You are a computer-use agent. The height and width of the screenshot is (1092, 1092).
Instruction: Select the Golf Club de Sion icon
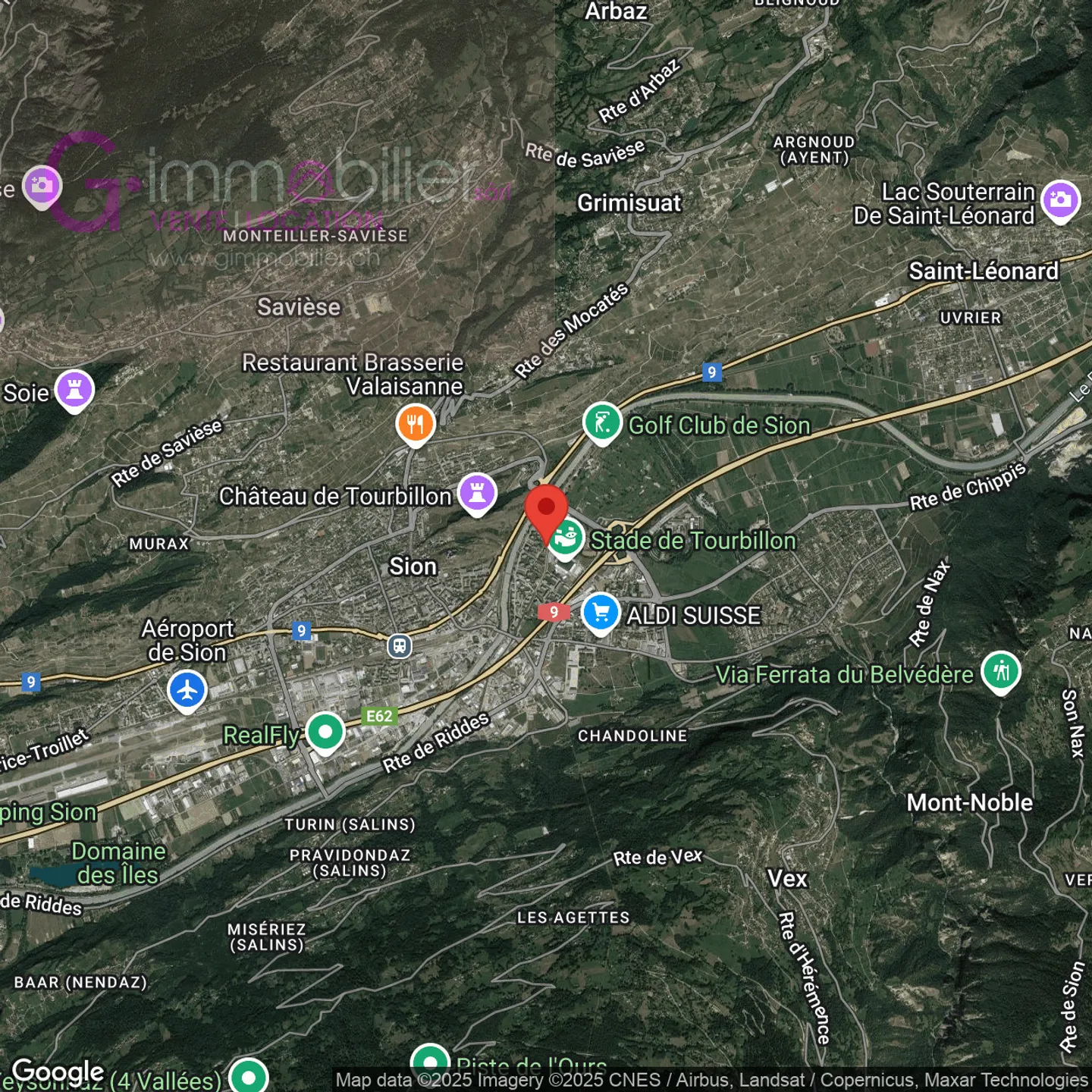click(602, 422)
